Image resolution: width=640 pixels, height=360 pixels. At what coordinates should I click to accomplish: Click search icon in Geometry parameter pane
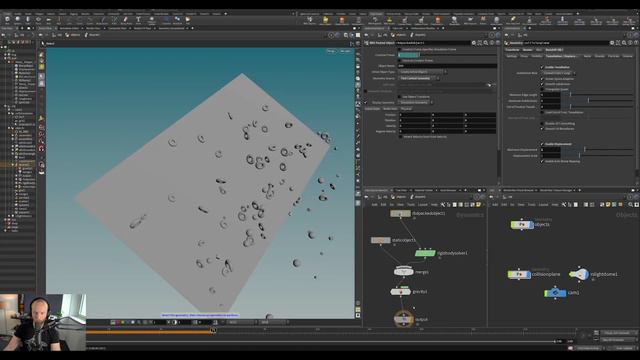[x=624, y=42]
